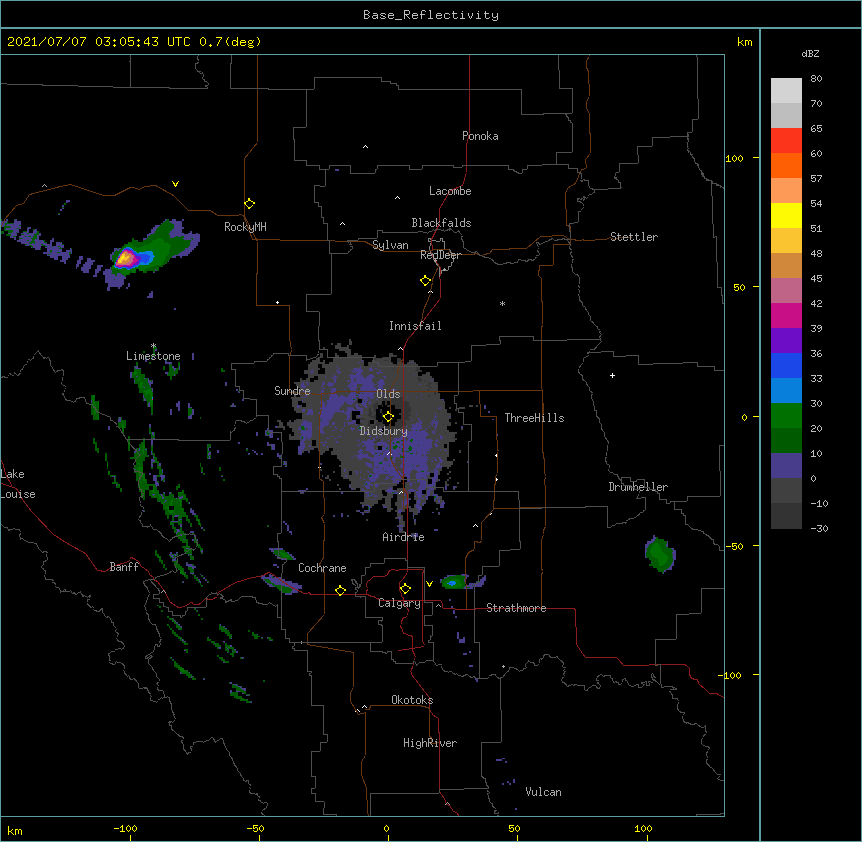The width and height of the screenshot is (862, 842).
Task: Click the RedDeer city label
Action: click(x=440, y=255)
